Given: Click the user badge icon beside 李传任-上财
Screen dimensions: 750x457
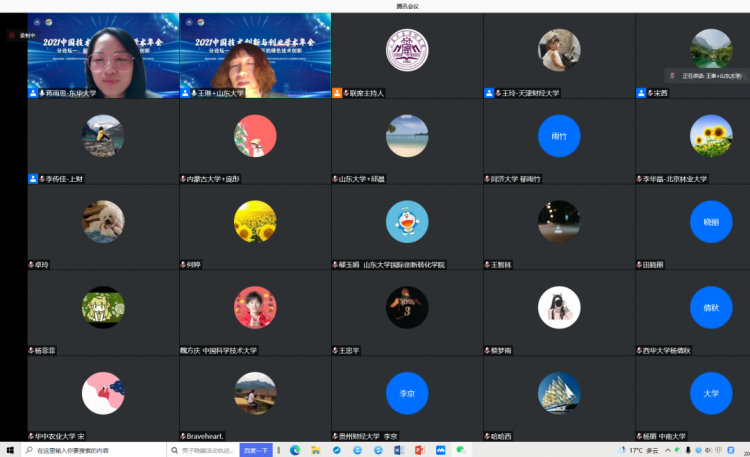Looking at the screenshot, I should 33,179.
